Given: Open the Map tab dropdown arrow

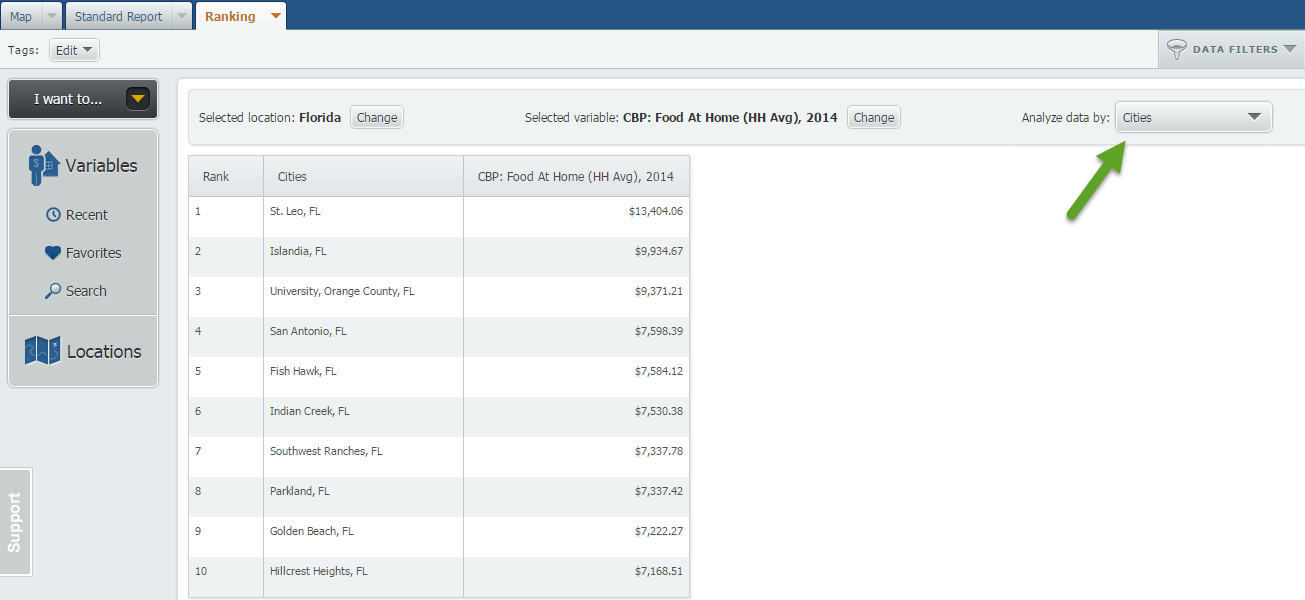Looking at the screenshot, I should (52, 16).
